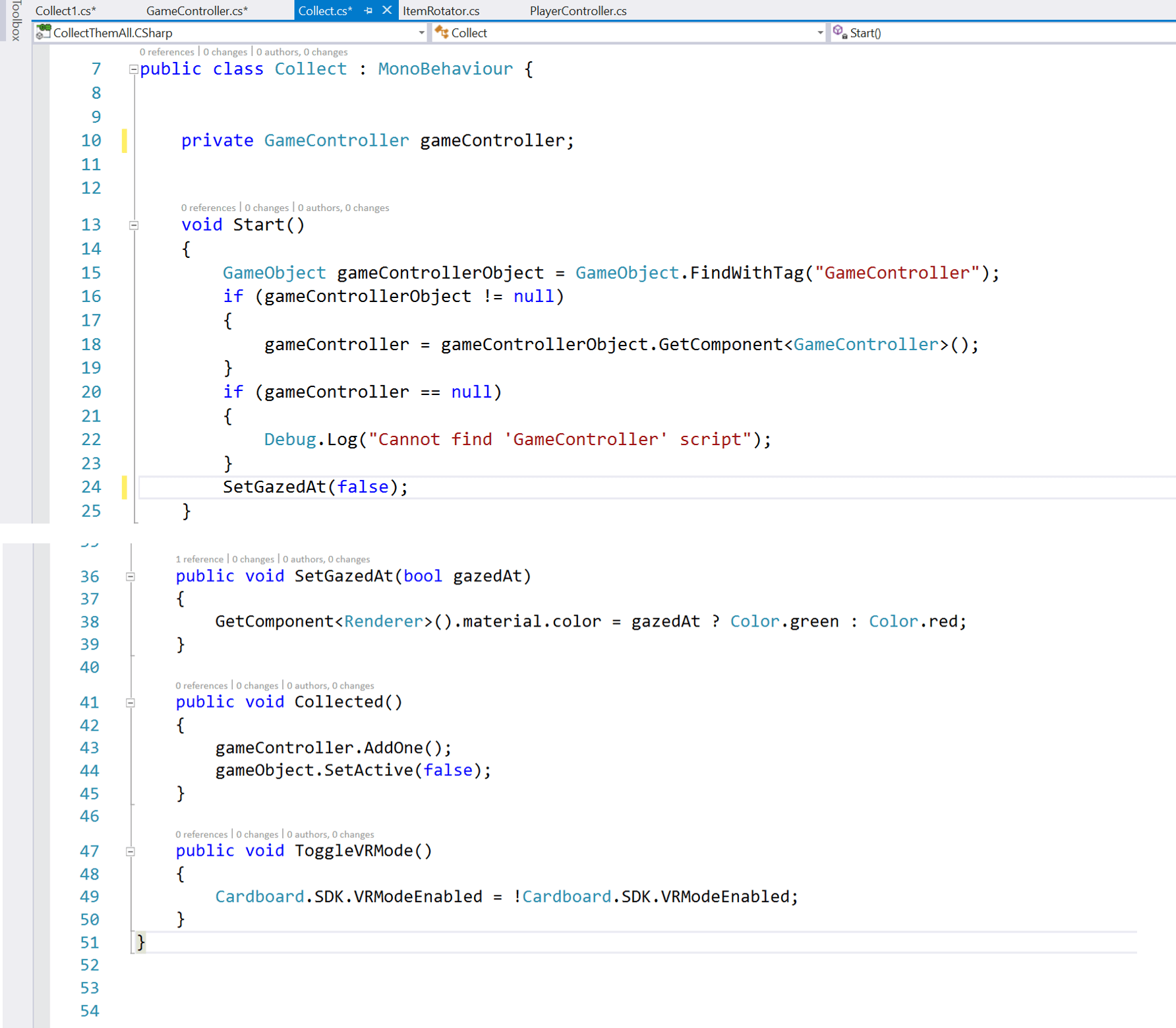Collapse the SetGazedAt method block
Viewport: 1176px width, 1028px height.
131,577
